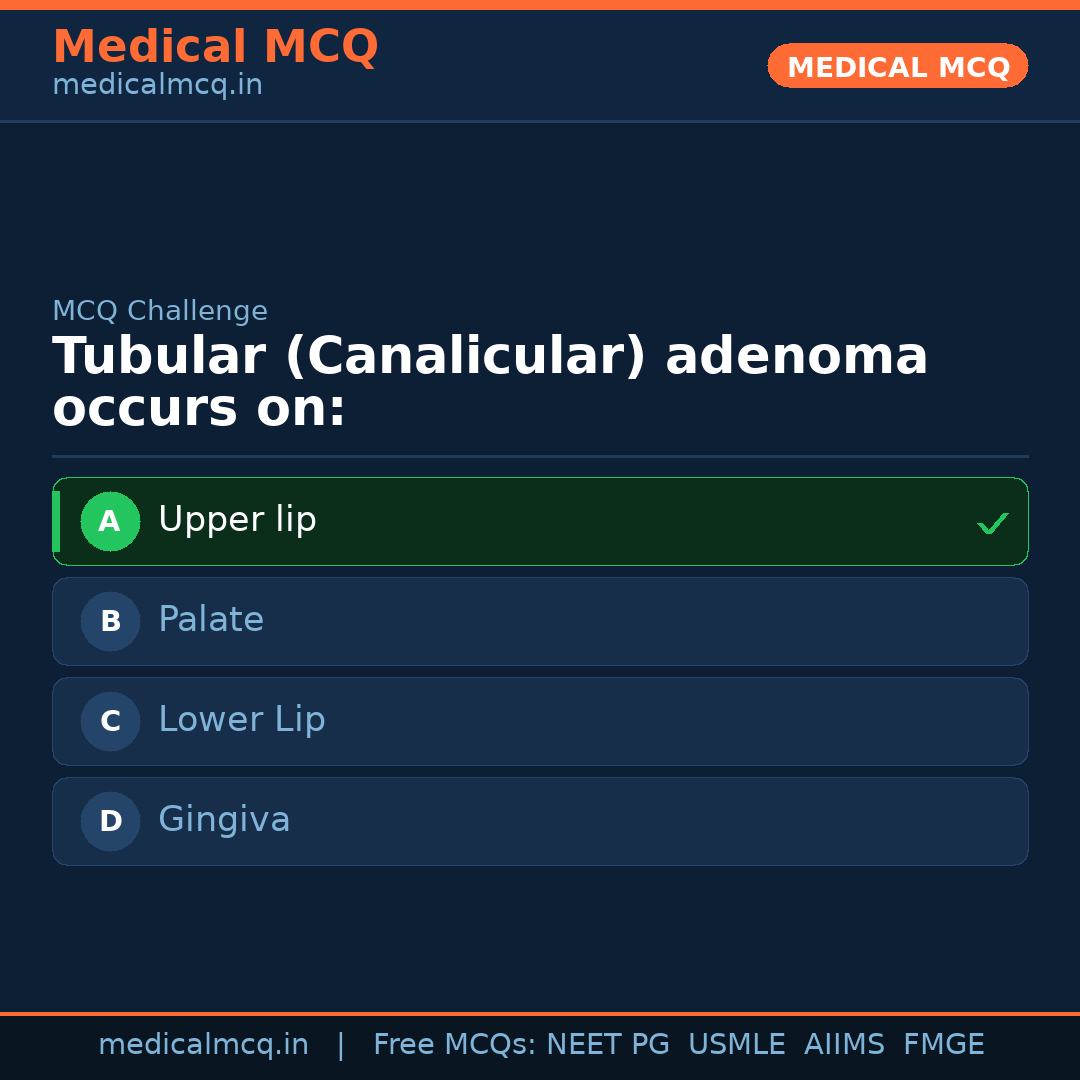Expand the highlighted Upper lip answer card
1080x1080 pixels.
point(540,521)
